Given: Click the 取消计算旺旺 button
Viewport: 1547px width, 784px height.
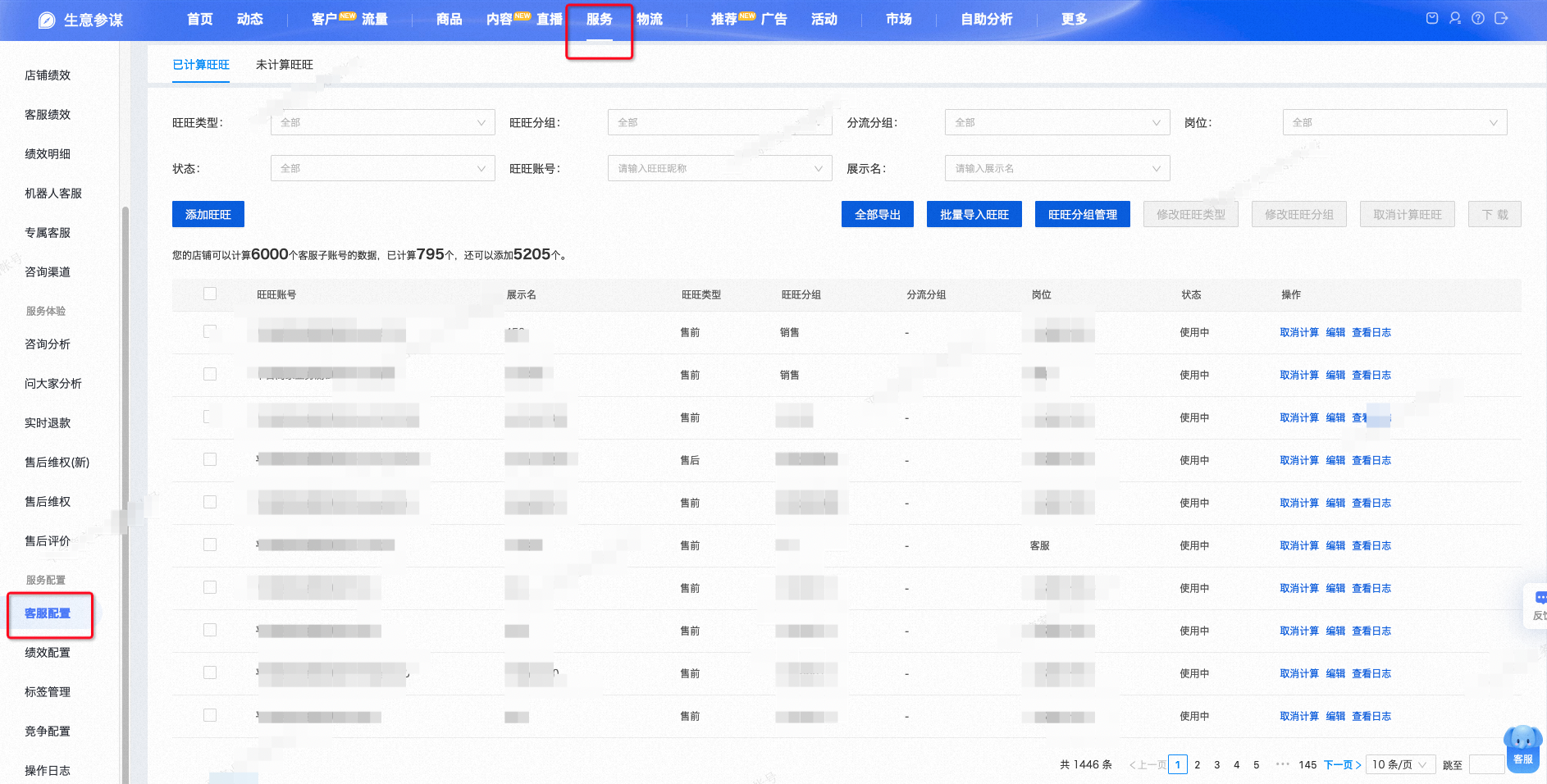Looking at the screenshot, I should pos(1408,214).
